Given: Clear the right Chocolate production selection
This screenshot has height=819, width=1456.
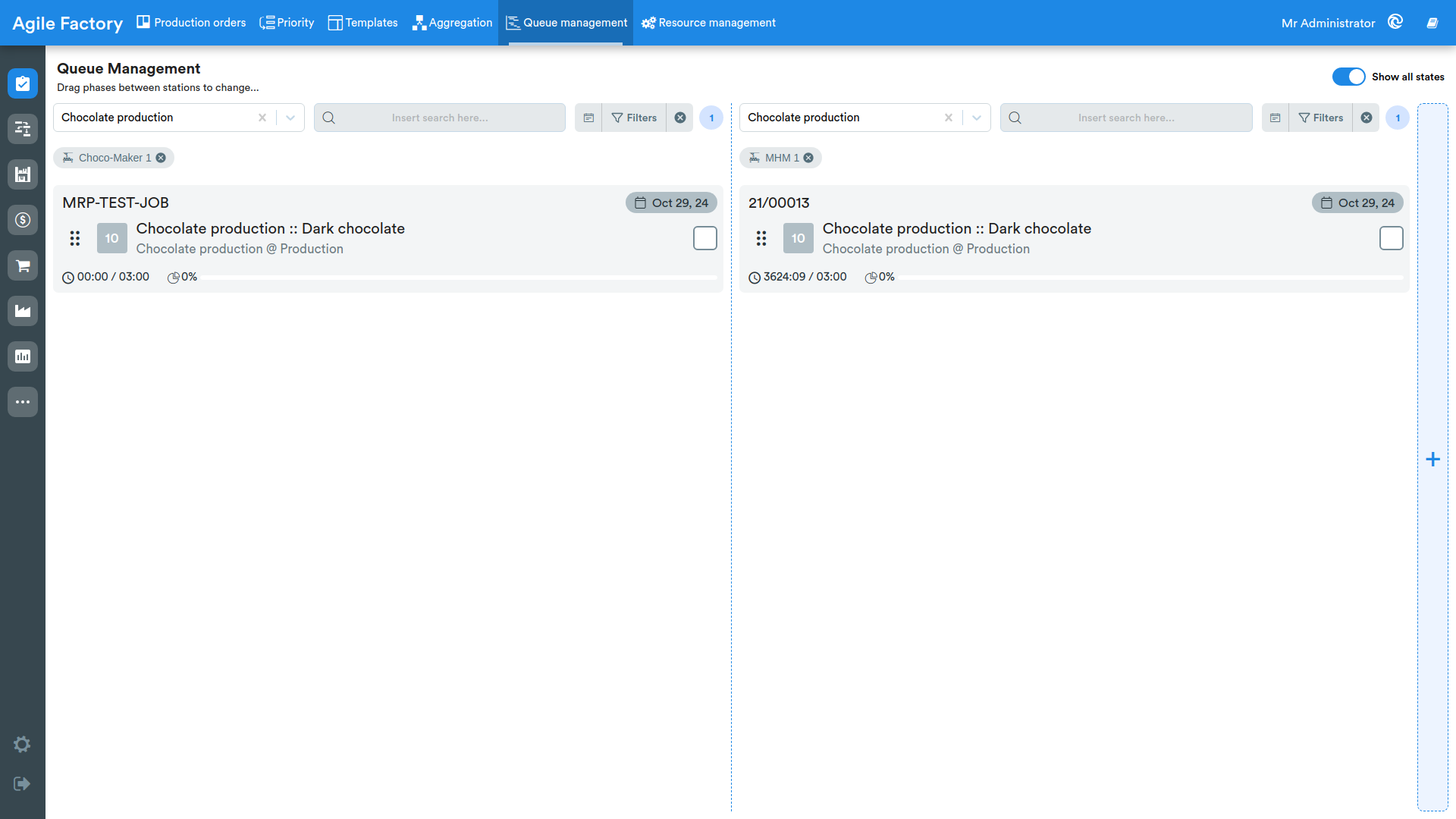Looking at the screenshot, I should pyautogui.click(x=949, y=118).
